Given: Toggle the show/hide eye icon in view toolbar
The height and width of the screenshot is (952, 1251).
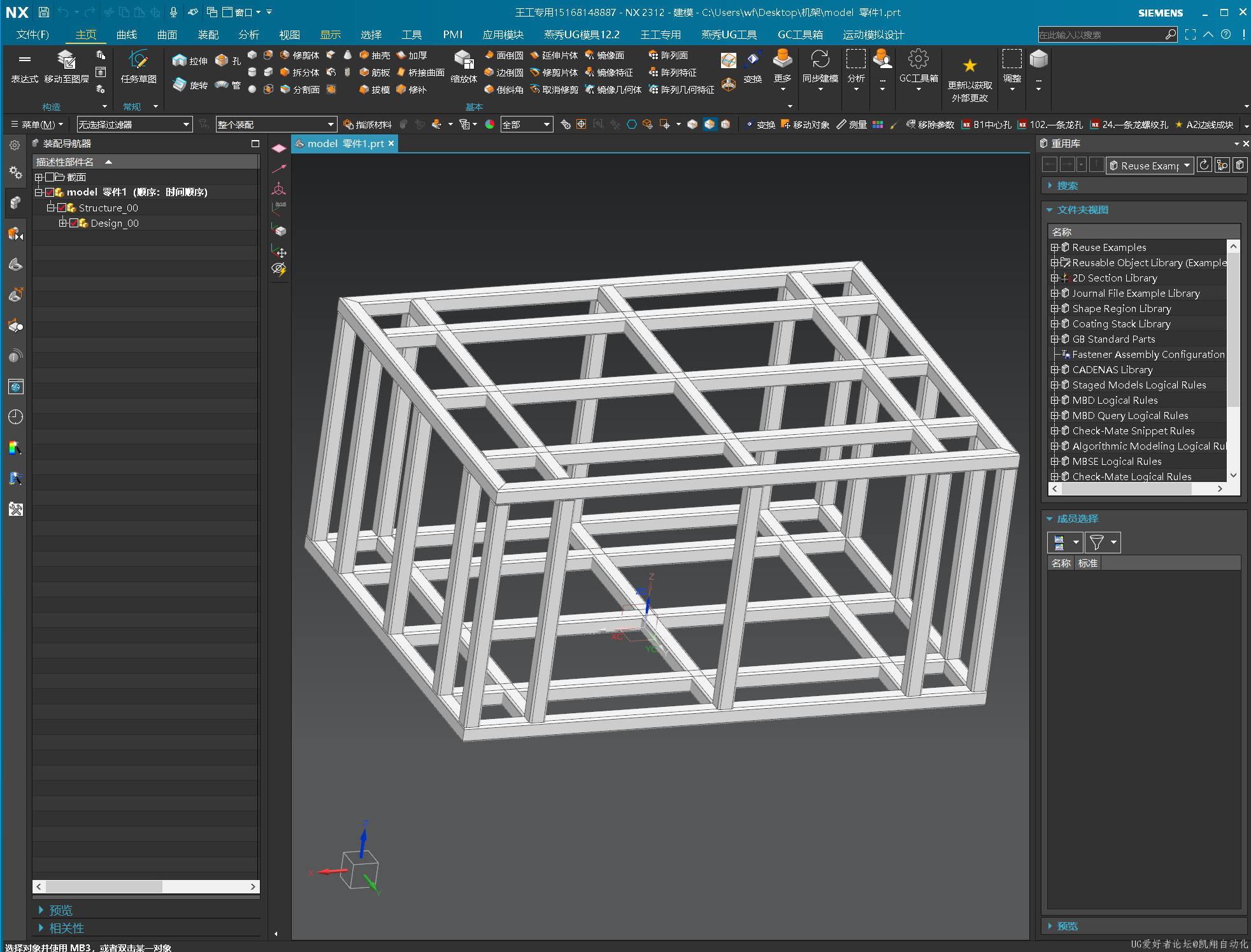Looking at the screenshot, I should point(278,269).
